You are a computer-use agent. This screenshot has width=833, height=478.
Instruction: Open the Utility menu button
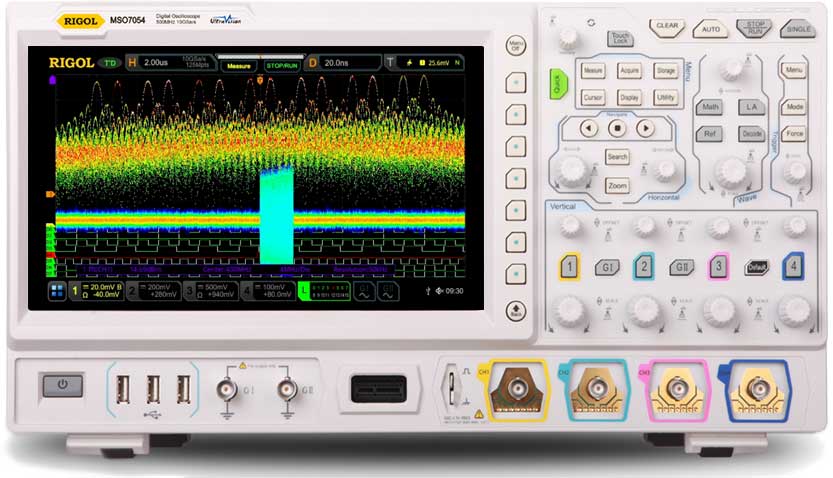(x=665, y=98)
